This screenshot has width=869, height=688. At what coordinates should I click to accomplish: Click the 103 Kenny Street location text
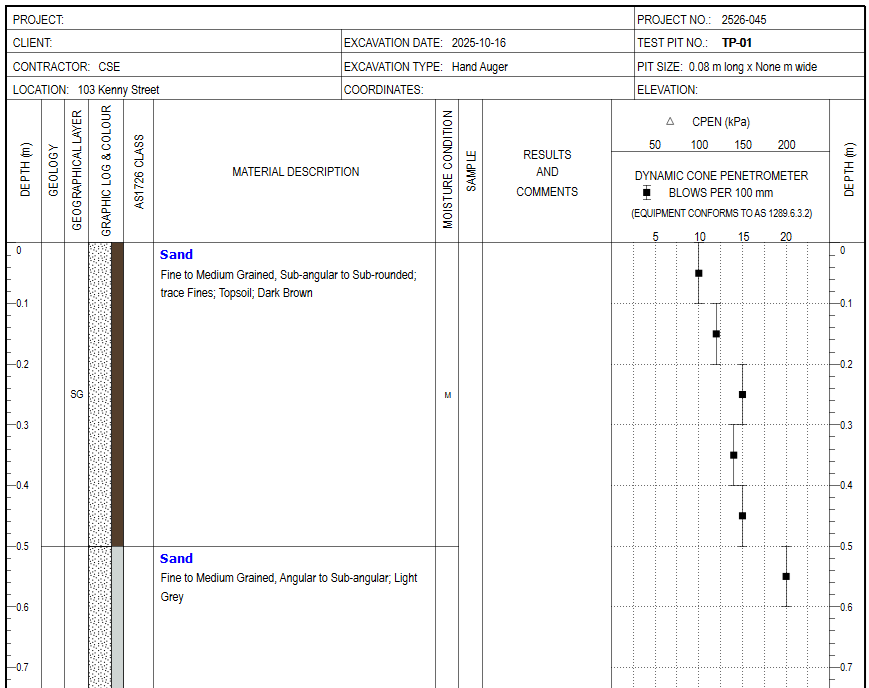[x=119, y=90]
